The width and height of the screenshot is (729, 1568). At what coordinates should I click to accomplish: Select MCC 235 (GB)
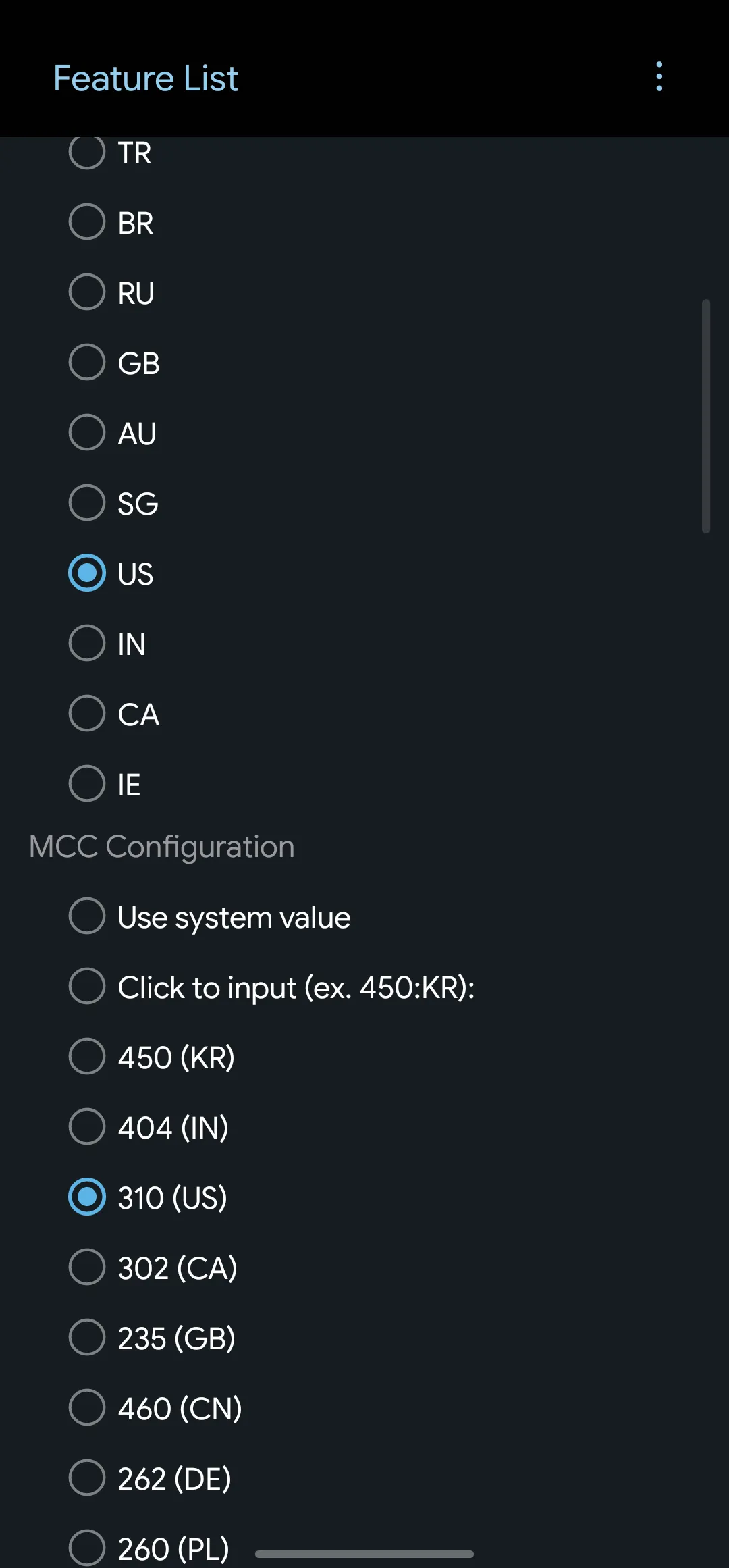[x=87, y=1338]
